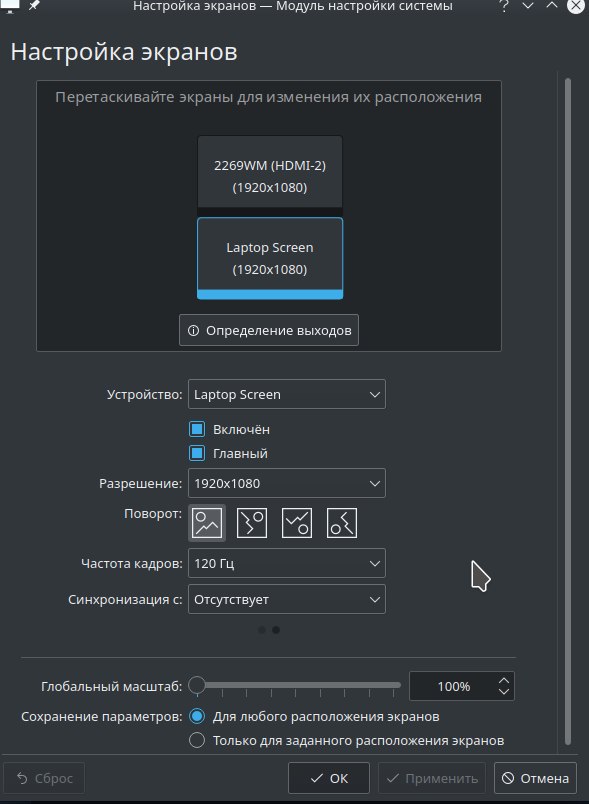Open the Разрешение 1920x1080 dropdown
The image size is (589, 804).
[x=287, y=483]
